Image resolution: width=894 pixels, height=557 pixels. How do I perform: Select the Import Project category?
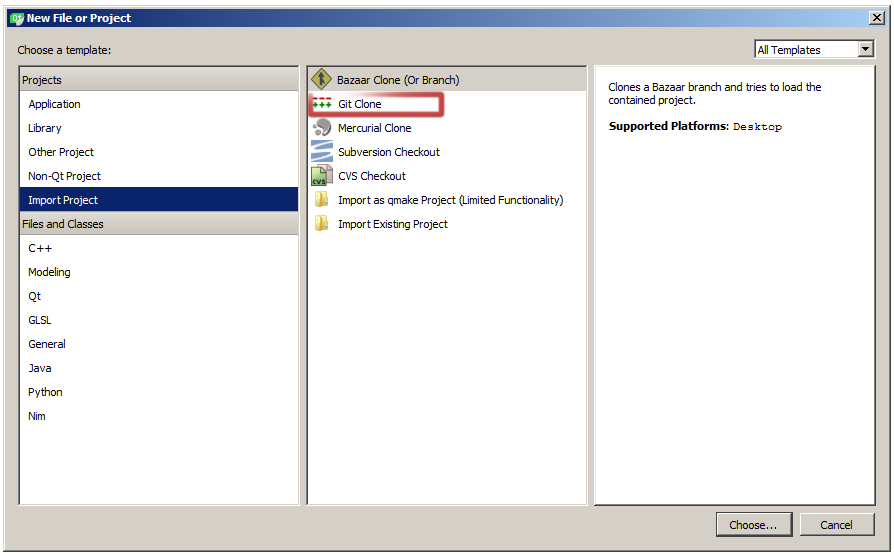coord(159,200)
